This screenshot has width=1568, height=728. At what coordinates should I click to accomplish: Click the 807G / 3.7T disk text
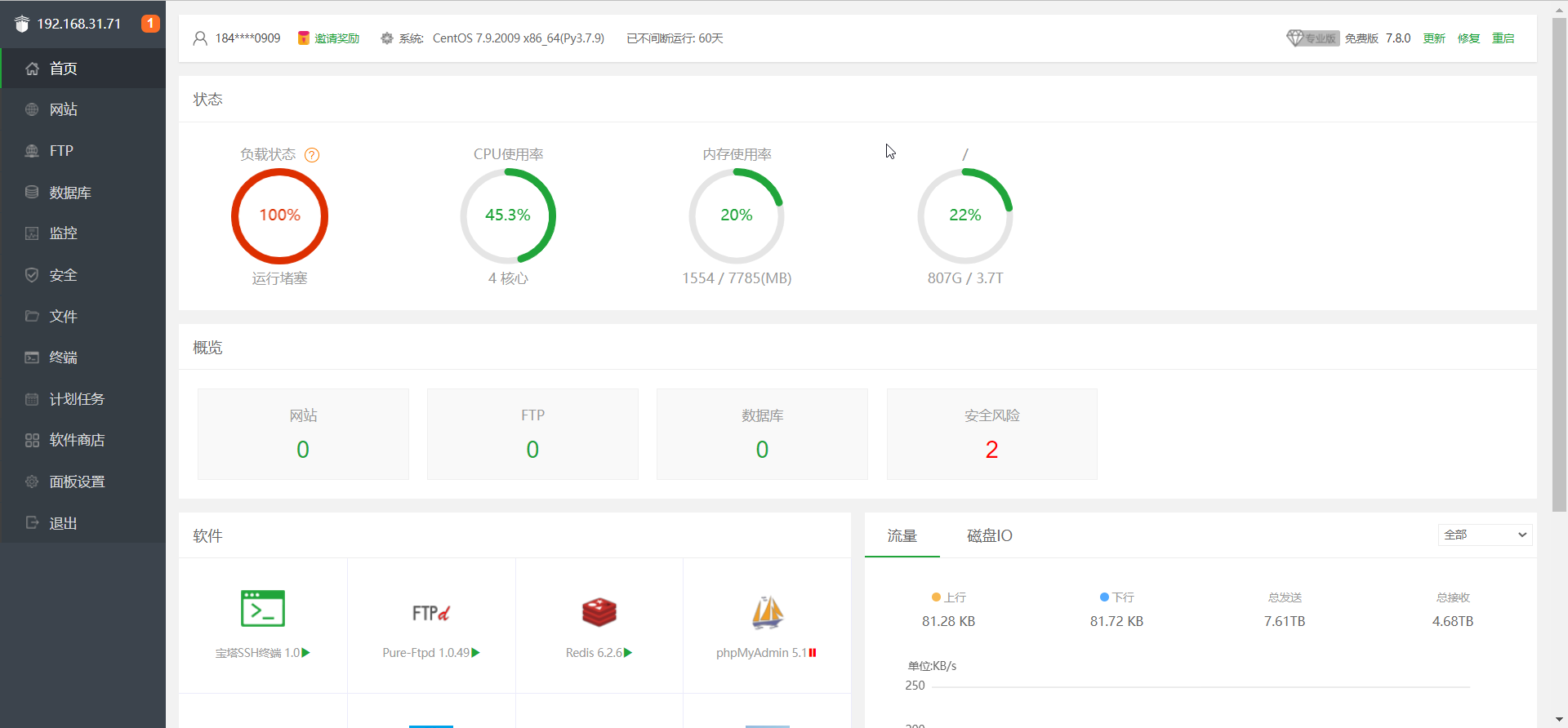click(965, 278)
